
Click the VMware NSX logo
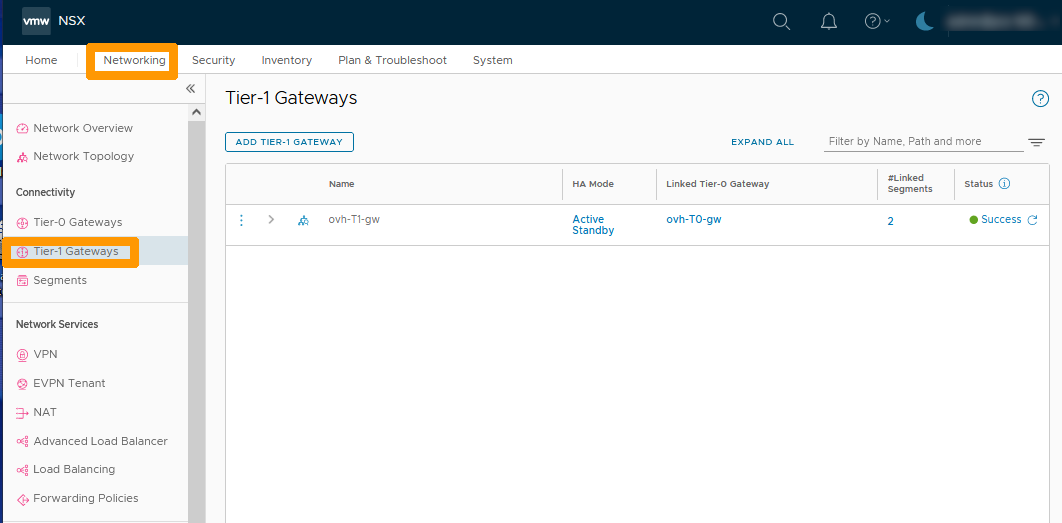coord(37,21)
